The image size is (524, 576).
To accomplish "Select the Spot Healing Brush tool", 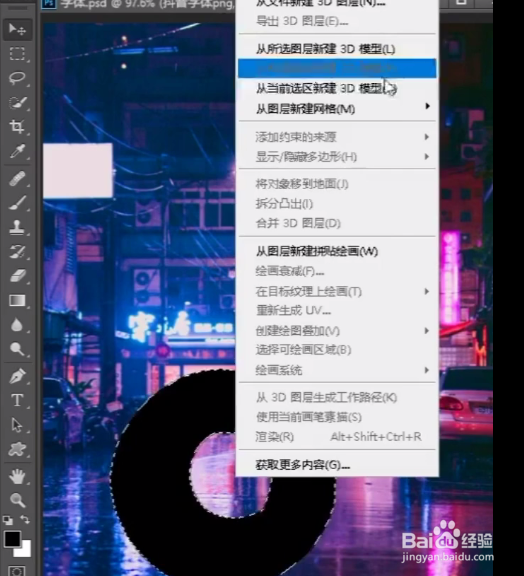I will click(x=17, y=179).
